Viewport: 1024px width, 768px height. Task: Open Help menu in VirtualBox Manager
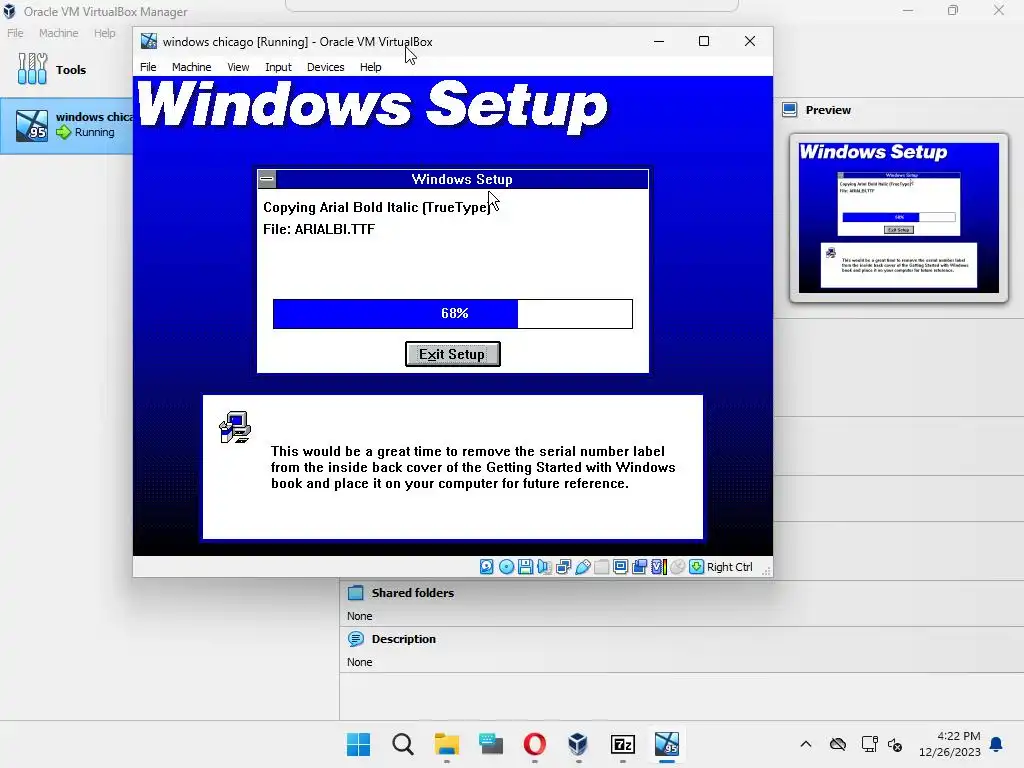click(x=104, y=33)
